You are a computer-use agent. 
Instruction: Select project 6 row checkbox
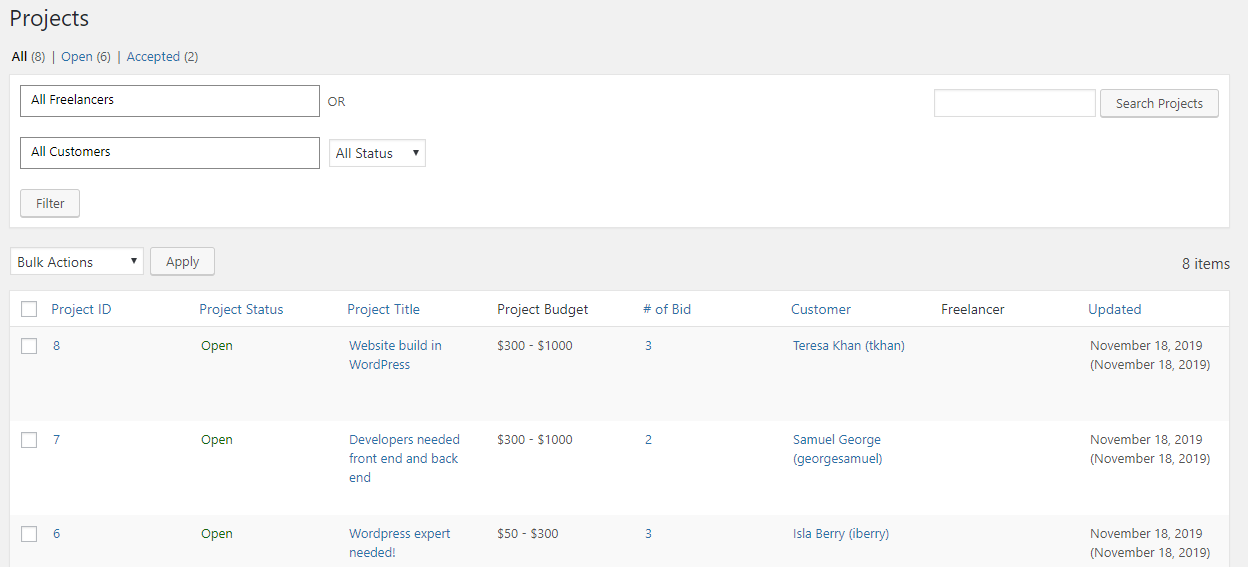pos(29,534)
